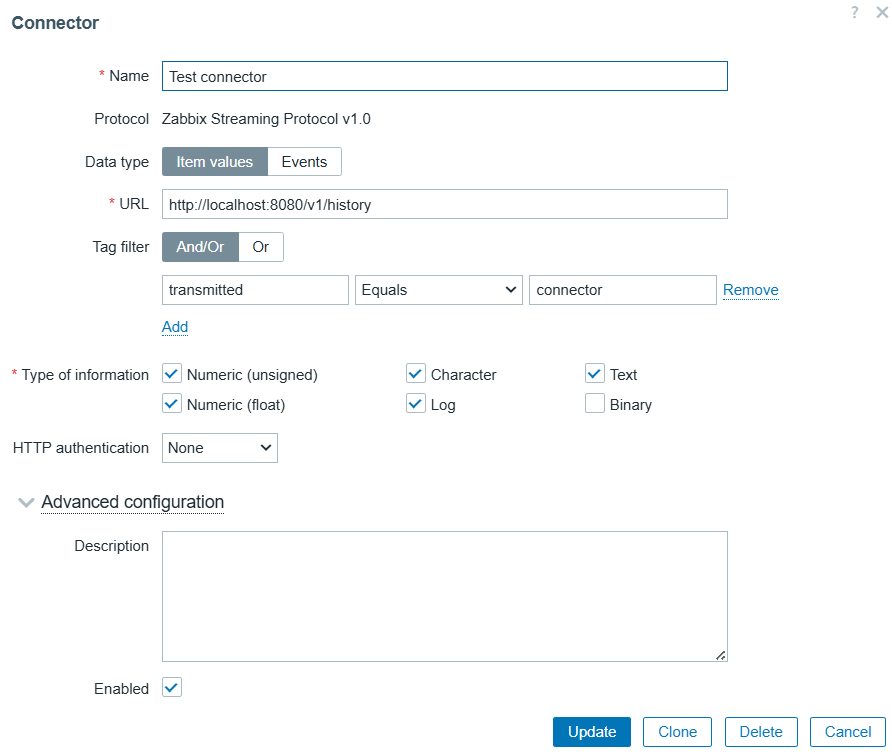This screenshot has width=892, height=756.
Task: Untick the Character checkbox
Action: click(417, 375)
